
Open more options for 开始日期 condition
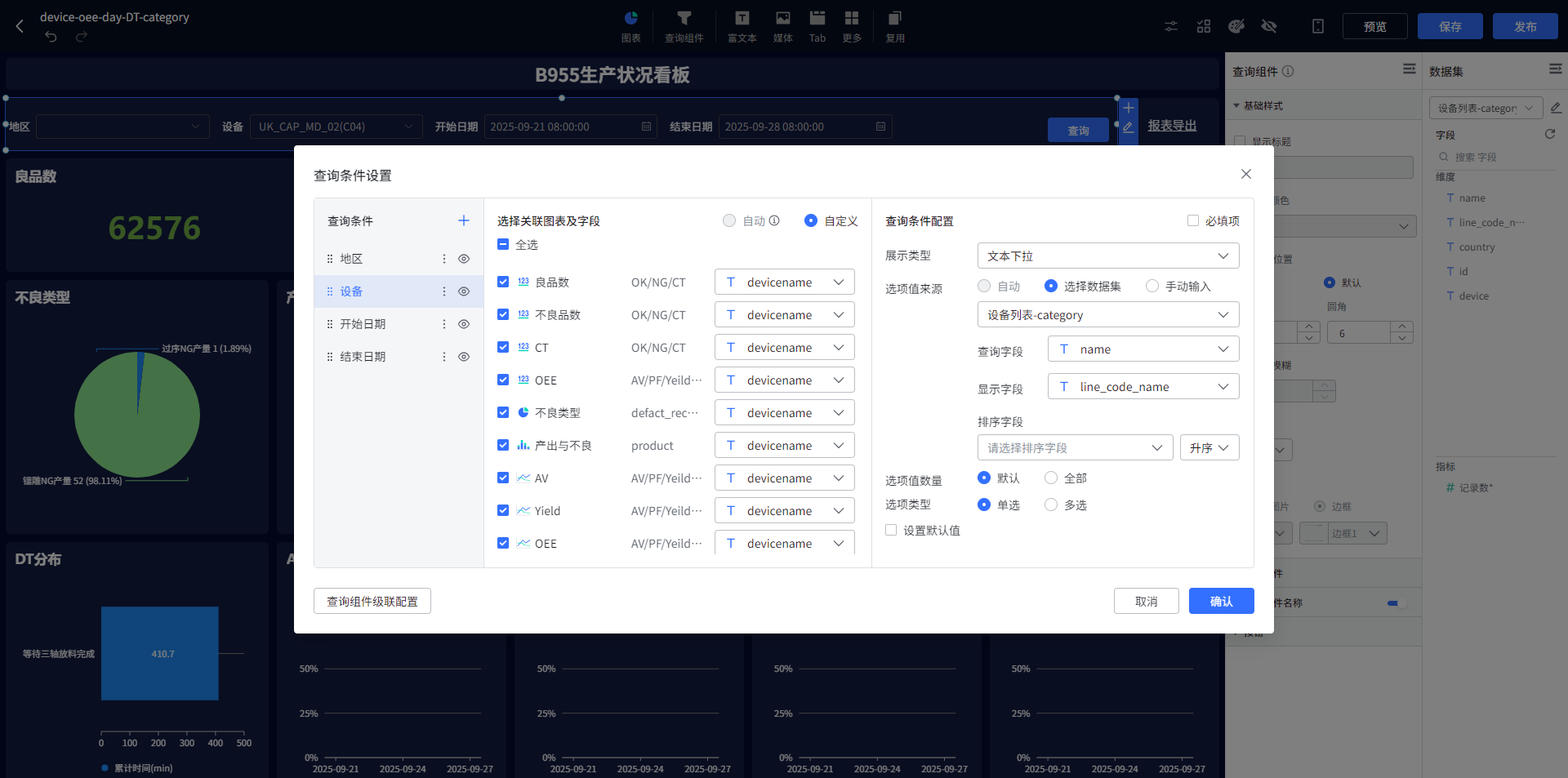point(444,324)
